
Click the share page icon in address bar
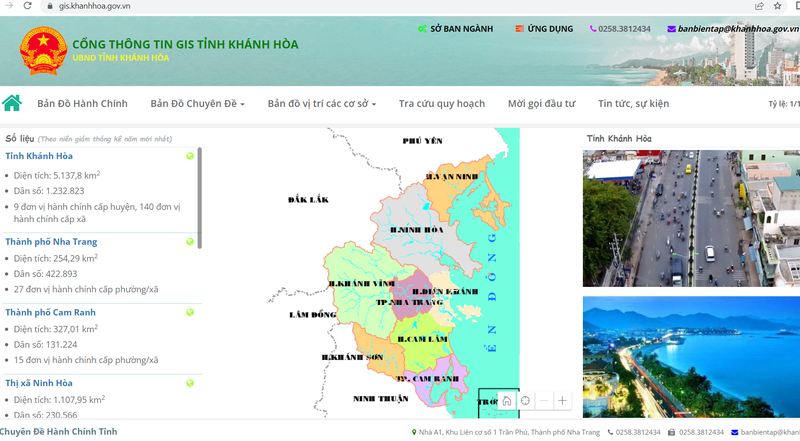point(759,6)
